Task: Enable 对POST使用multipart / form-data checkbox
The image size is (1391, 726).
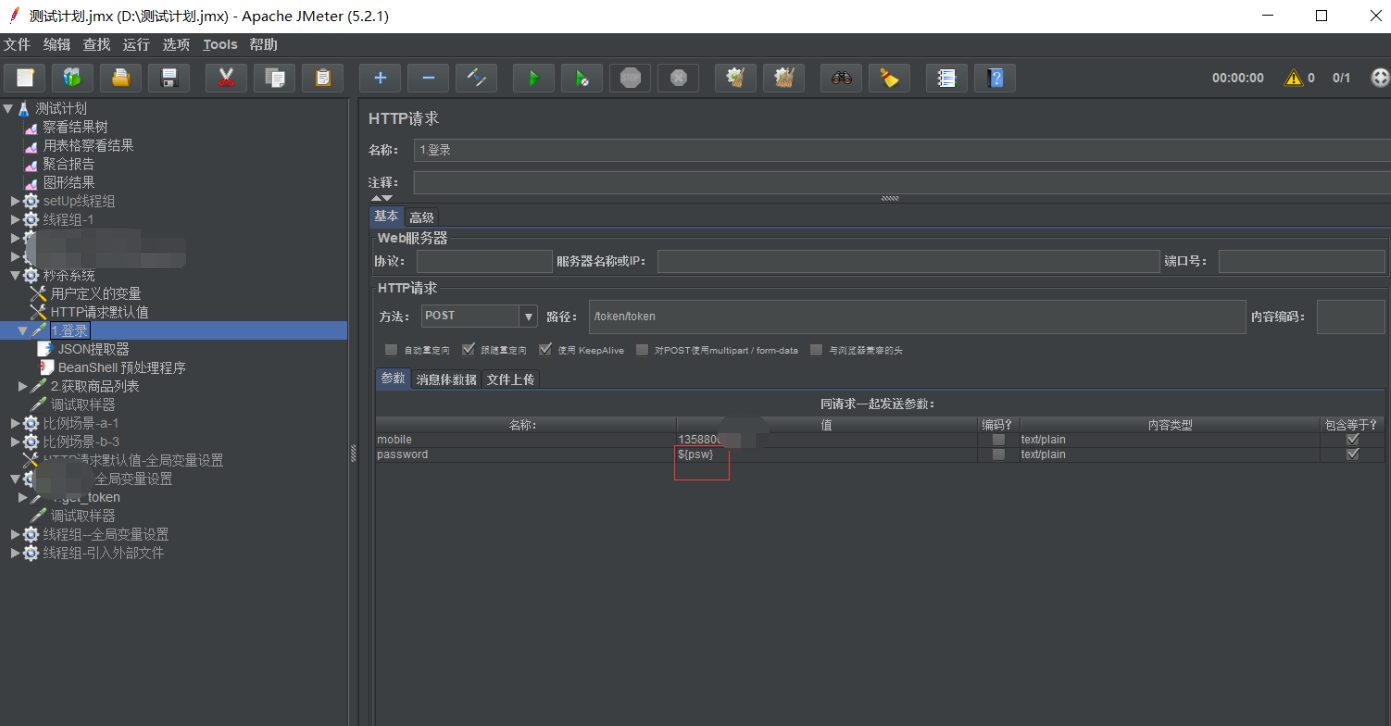Action: 642,350
